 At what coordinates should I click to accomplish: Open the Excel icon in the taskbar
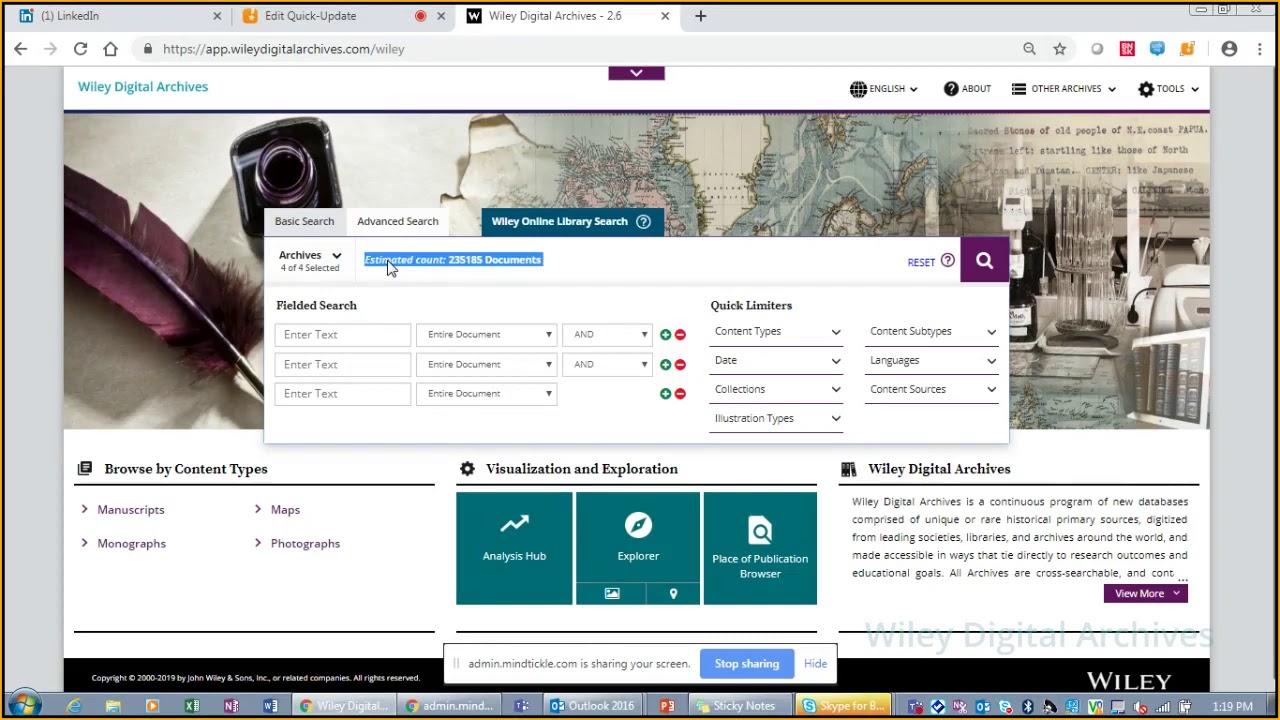[x=192, y=706]
